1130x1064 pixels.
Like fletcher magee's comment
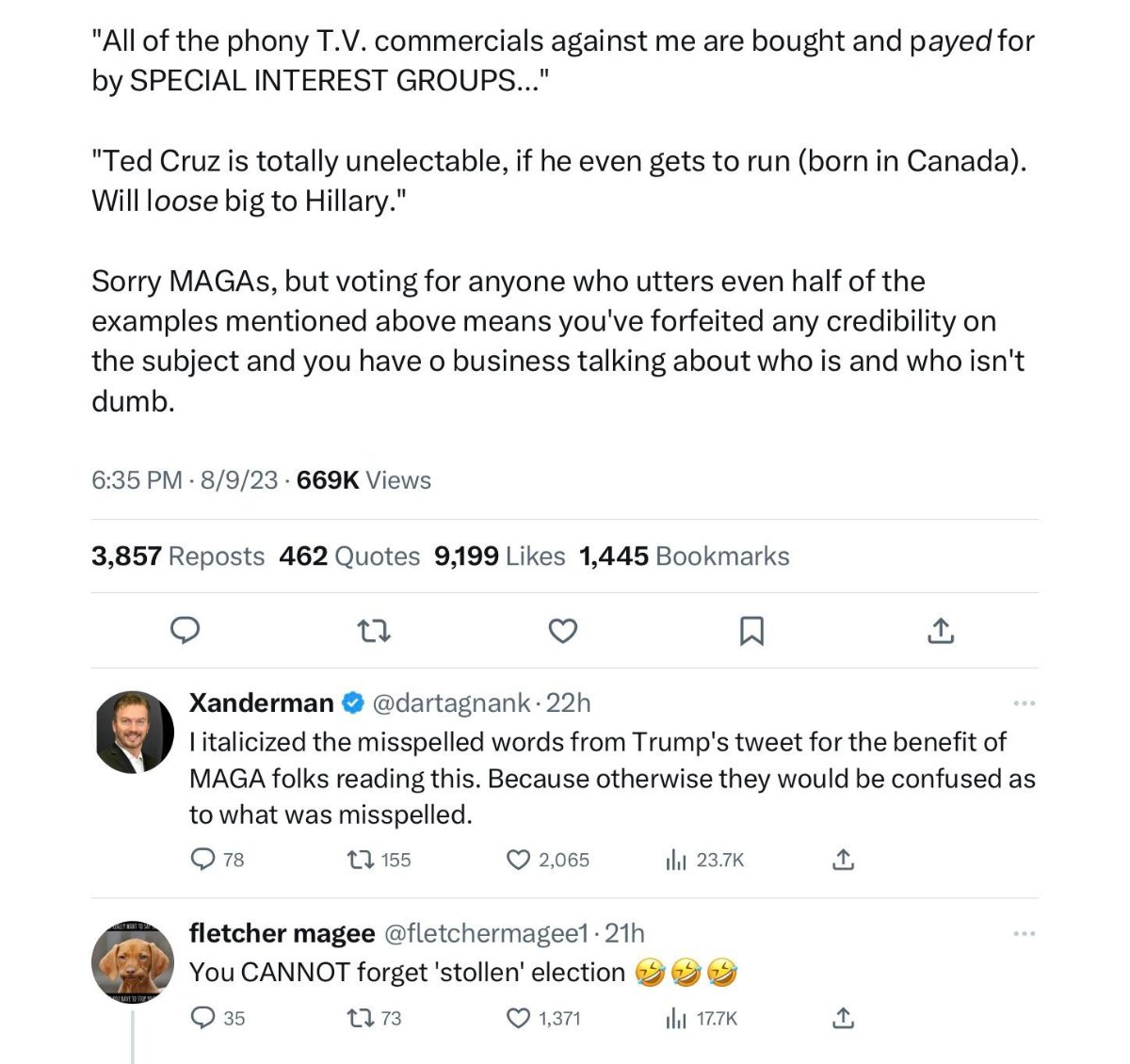click(x=519, y=1018)
